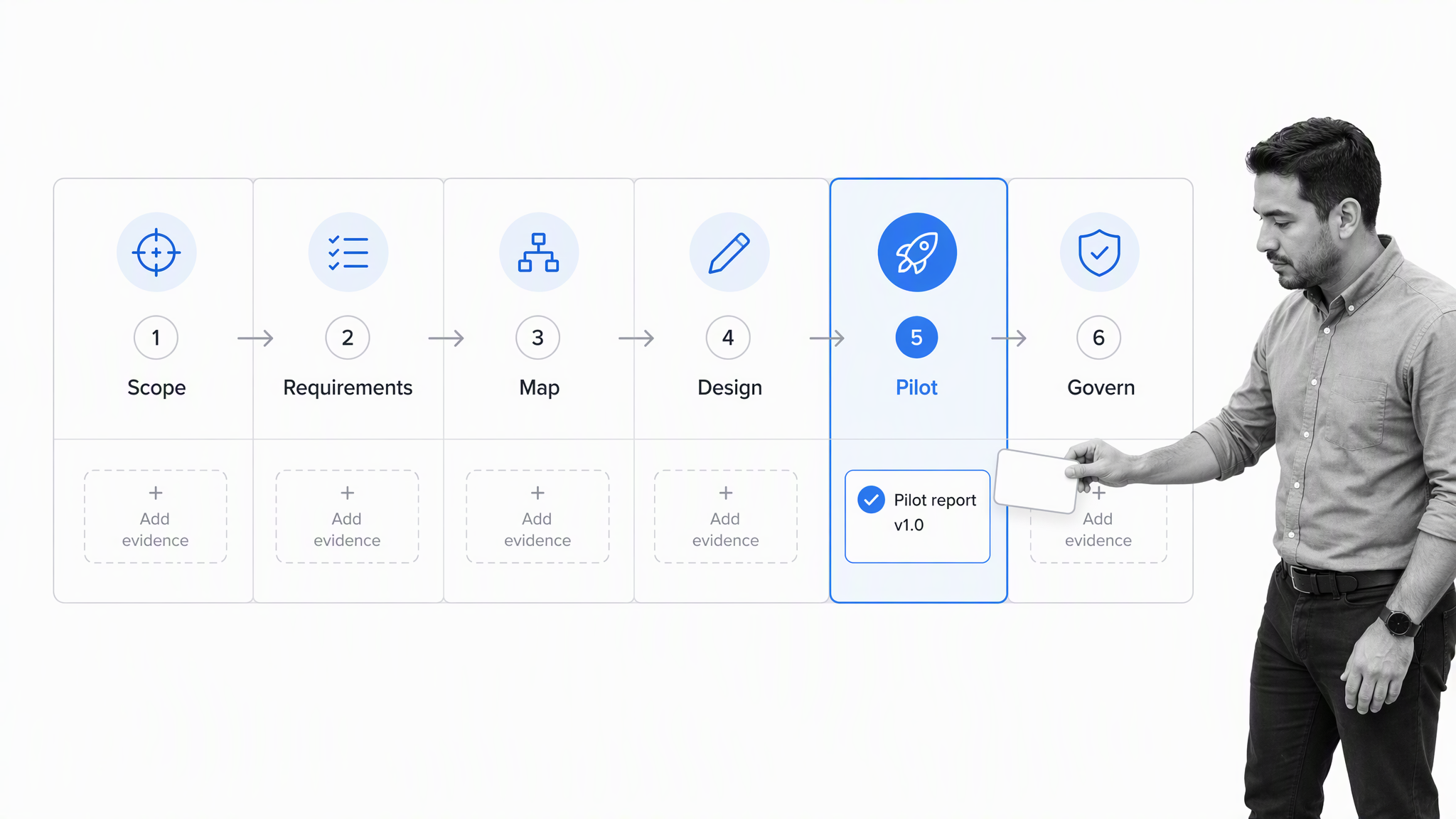The height and width of the screenshot is (819, 1456).
Task: Select step number 1 circle
Action: (x=156, y=338)
